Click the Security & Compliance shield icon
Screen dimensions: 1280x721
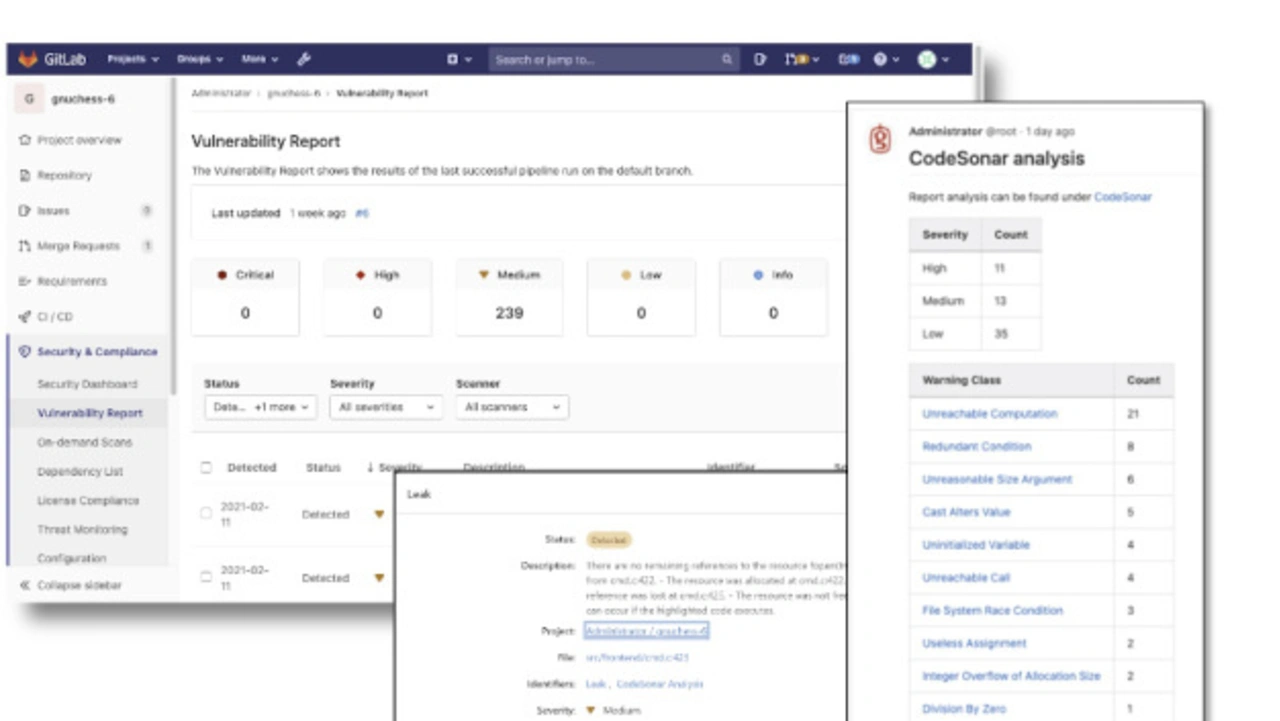coord(25,352)
